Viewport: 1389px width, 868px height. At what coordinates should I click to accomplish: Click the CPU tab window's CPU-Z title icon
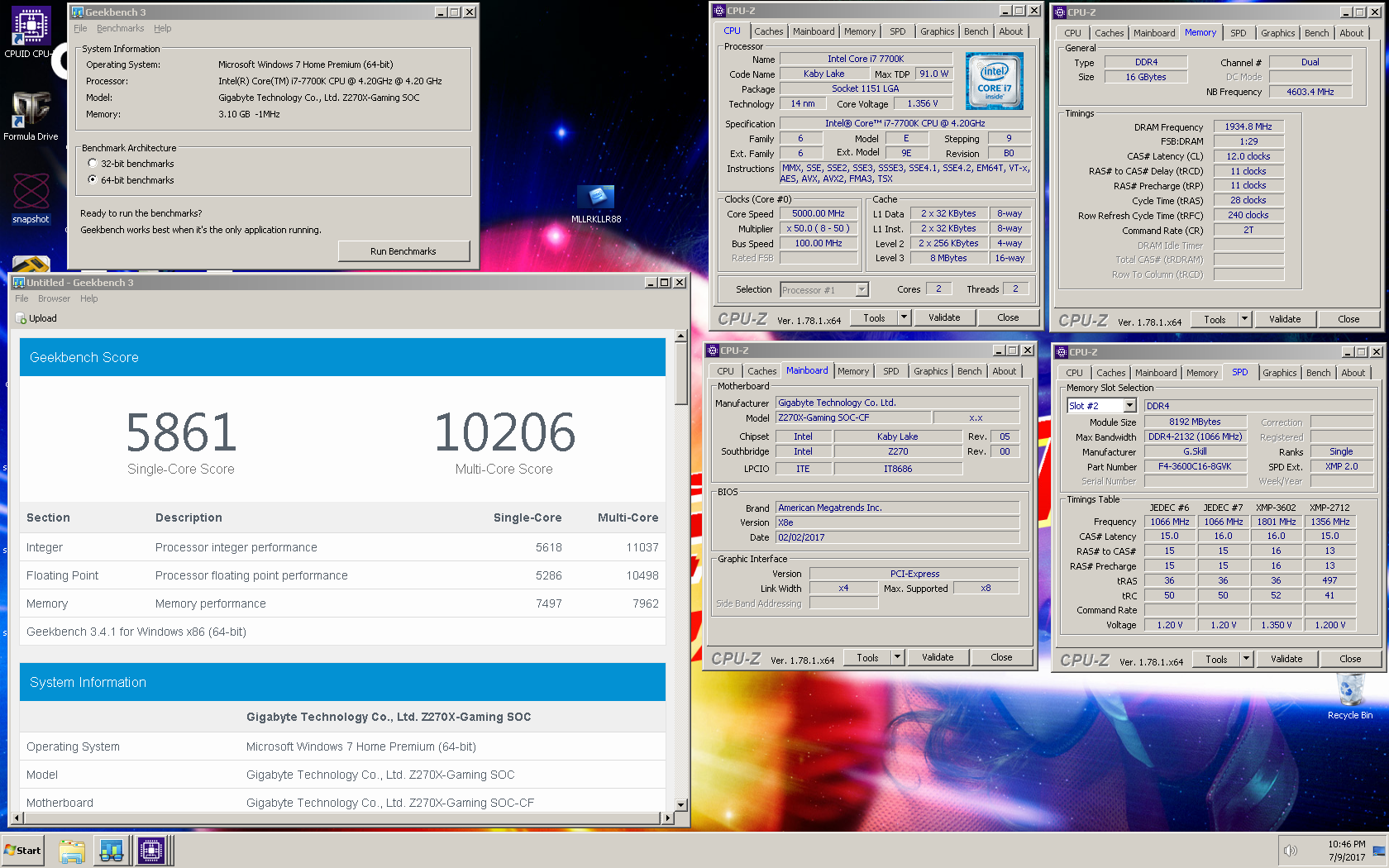(x=718, y=11)
